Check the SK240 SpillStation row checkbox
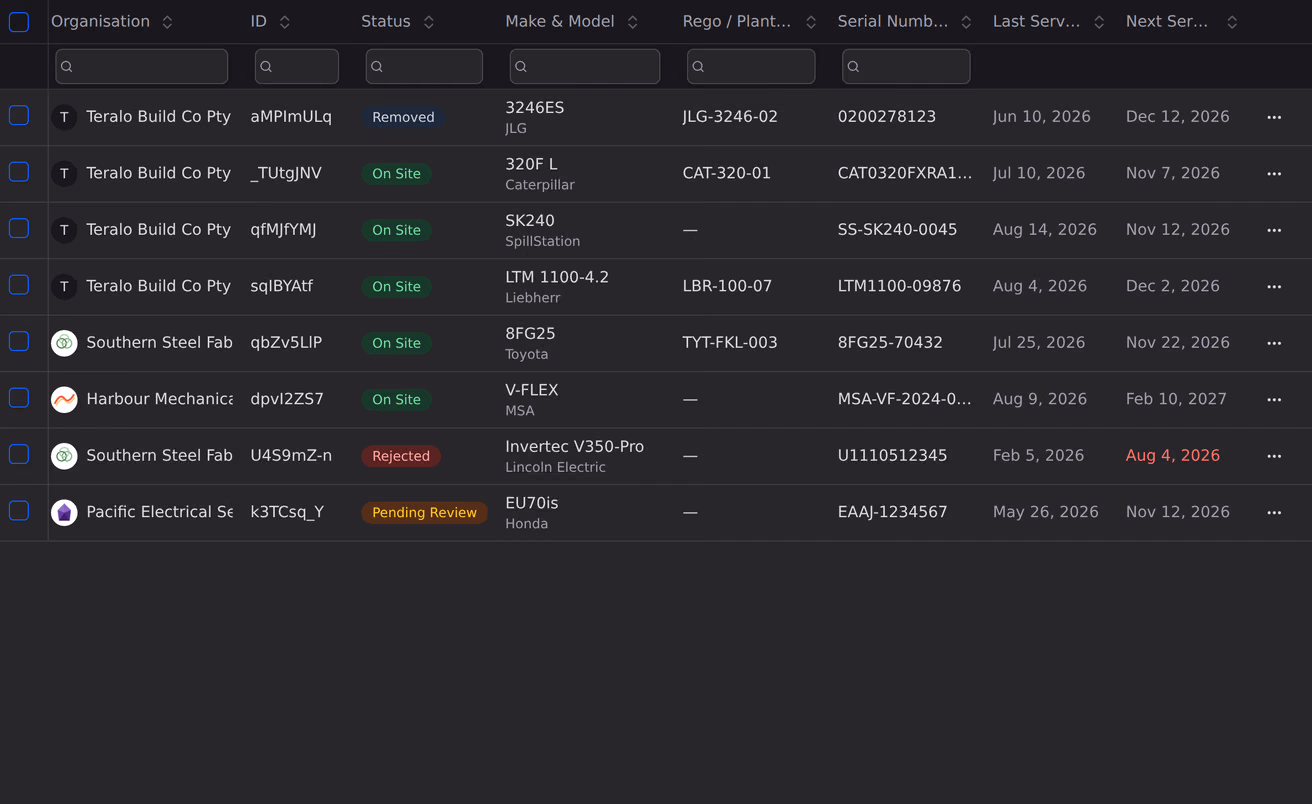 tap(19, 229)
